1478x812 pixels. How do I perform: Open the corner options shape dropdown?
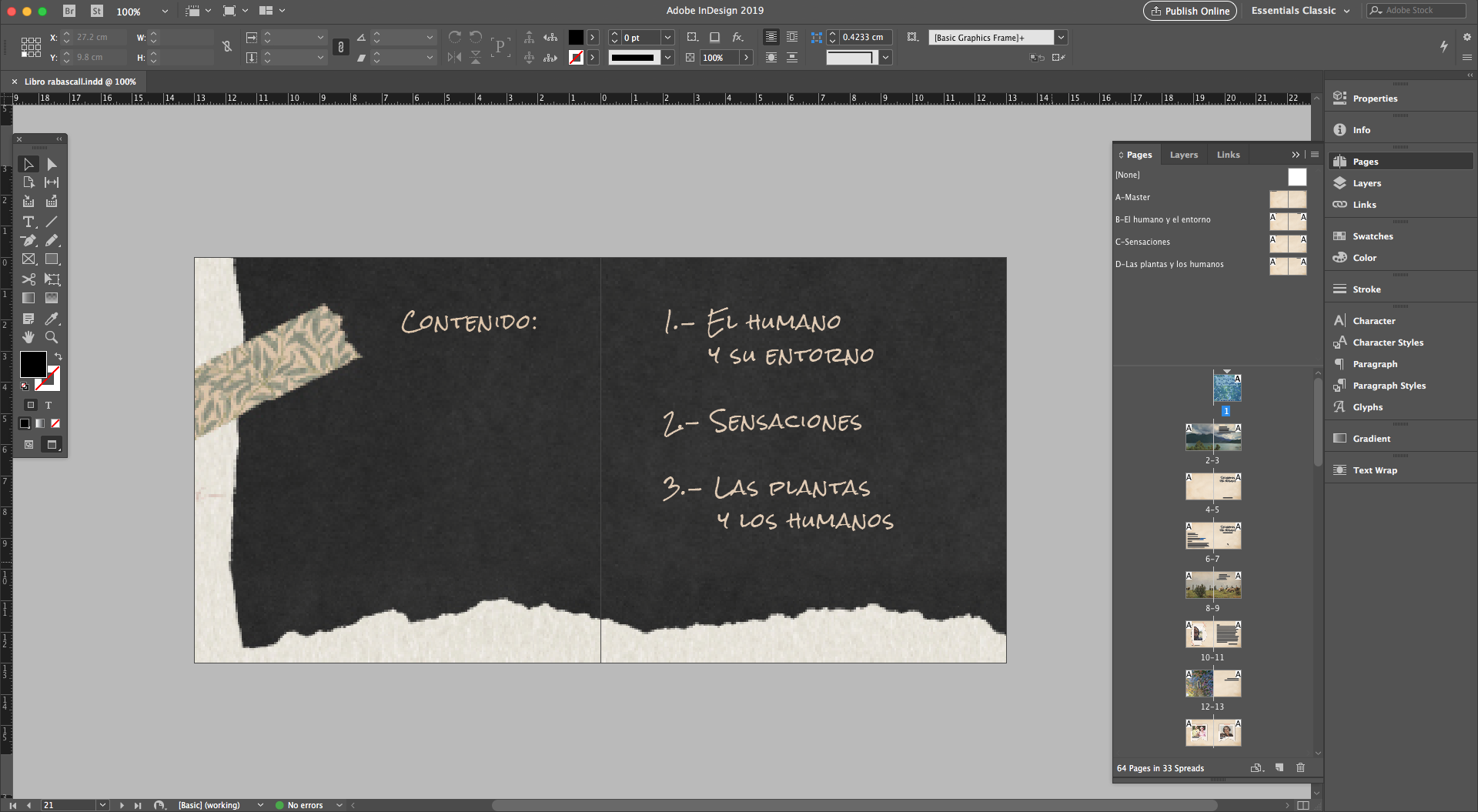[x=885, y=57]
